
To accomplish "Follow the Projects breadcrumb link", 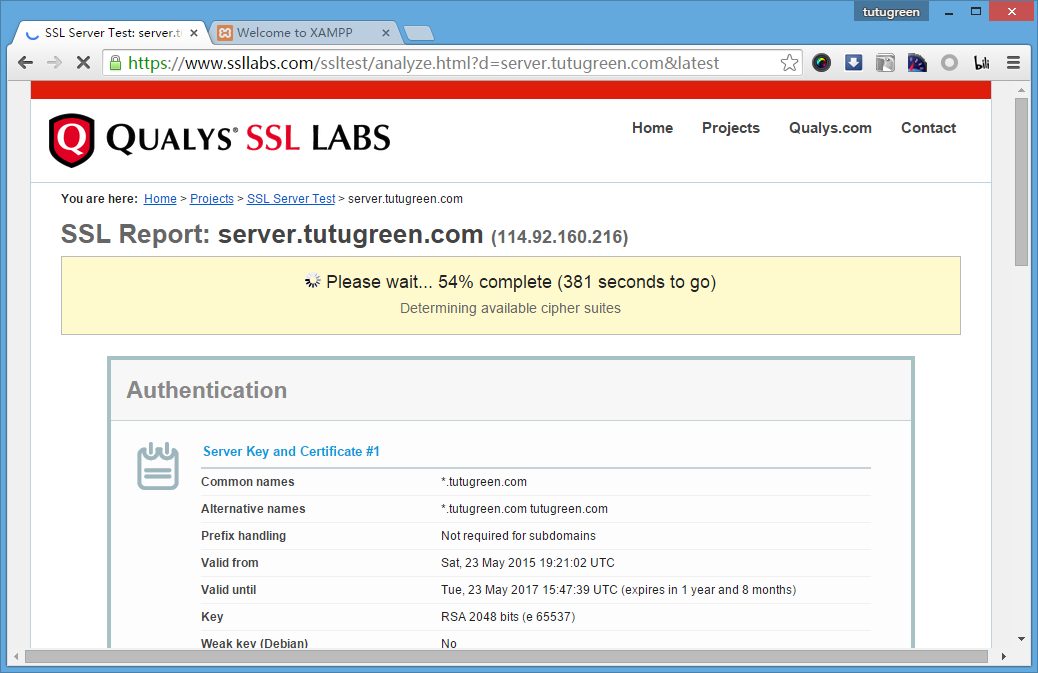I will 212,199.
